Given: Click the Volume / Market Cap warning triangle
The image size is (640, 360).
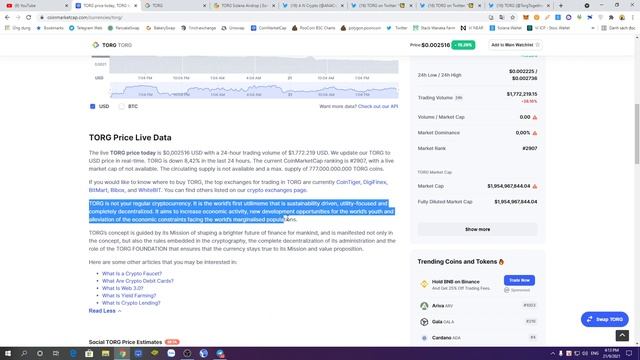Looking at the screenshot, I should pos(535,117).
